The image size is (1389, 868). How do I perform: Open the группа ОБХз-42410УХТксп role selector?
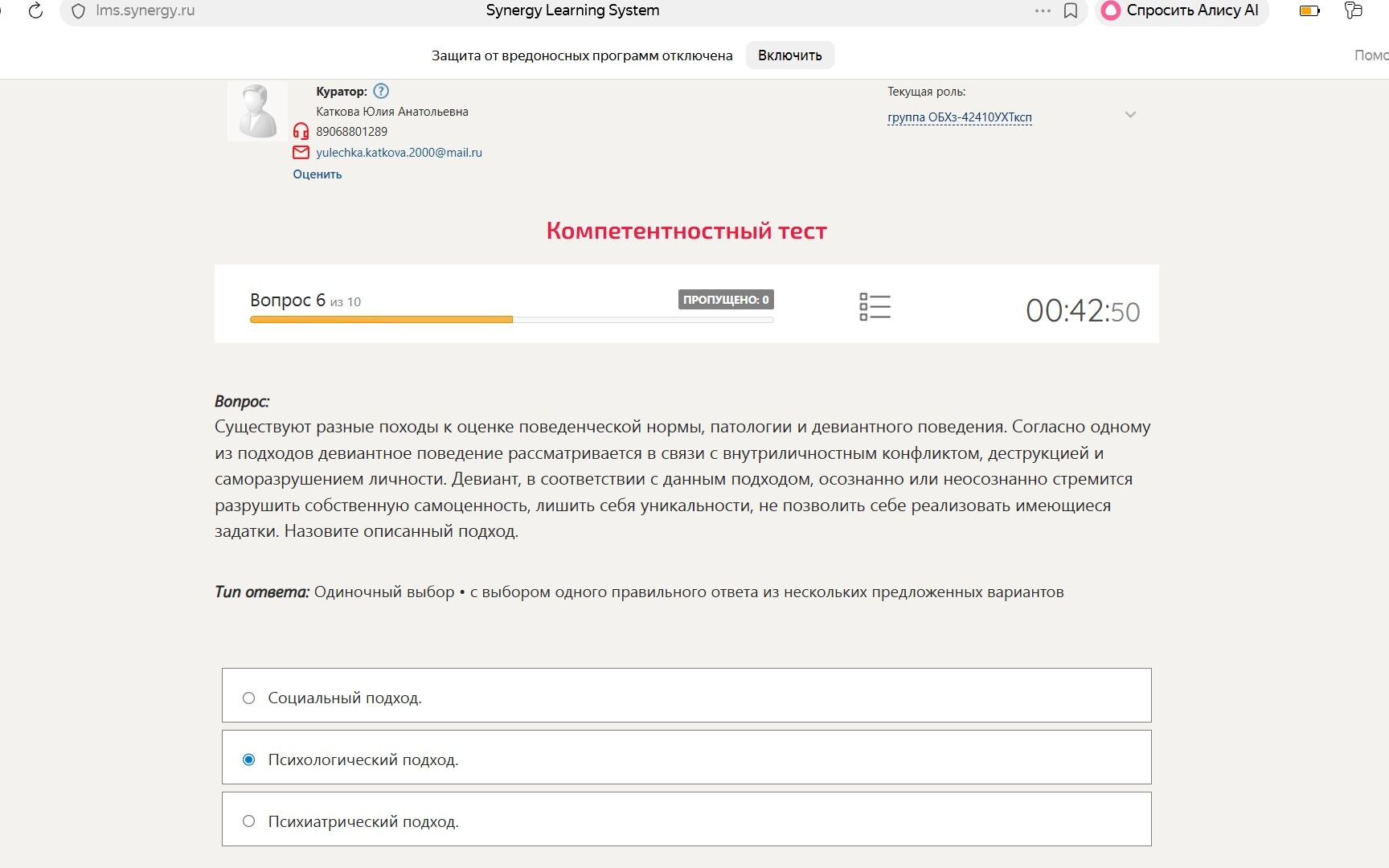point(960,117)
